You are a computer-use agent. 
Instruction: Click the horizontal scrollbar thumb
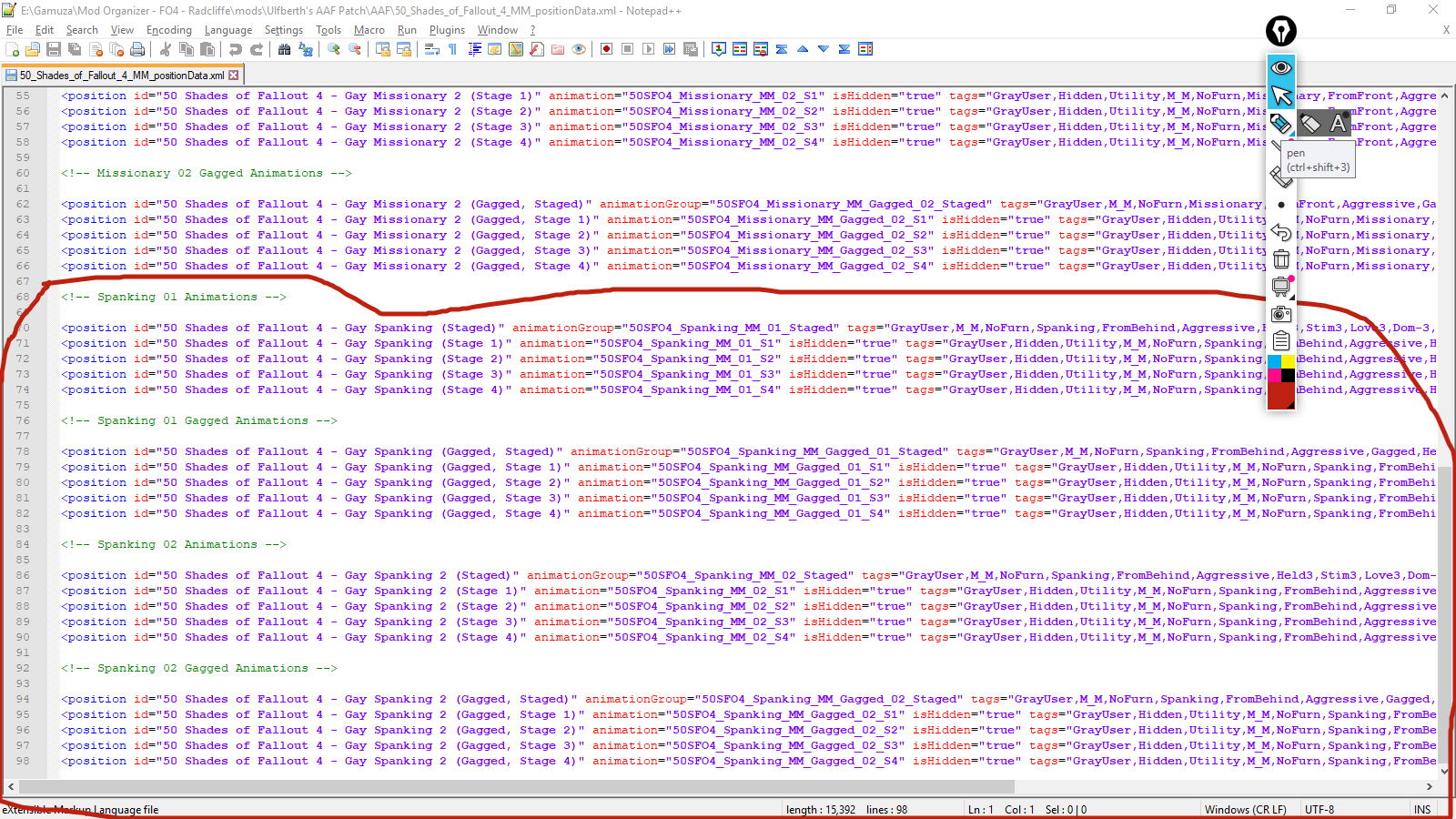(x=517, y=786)
